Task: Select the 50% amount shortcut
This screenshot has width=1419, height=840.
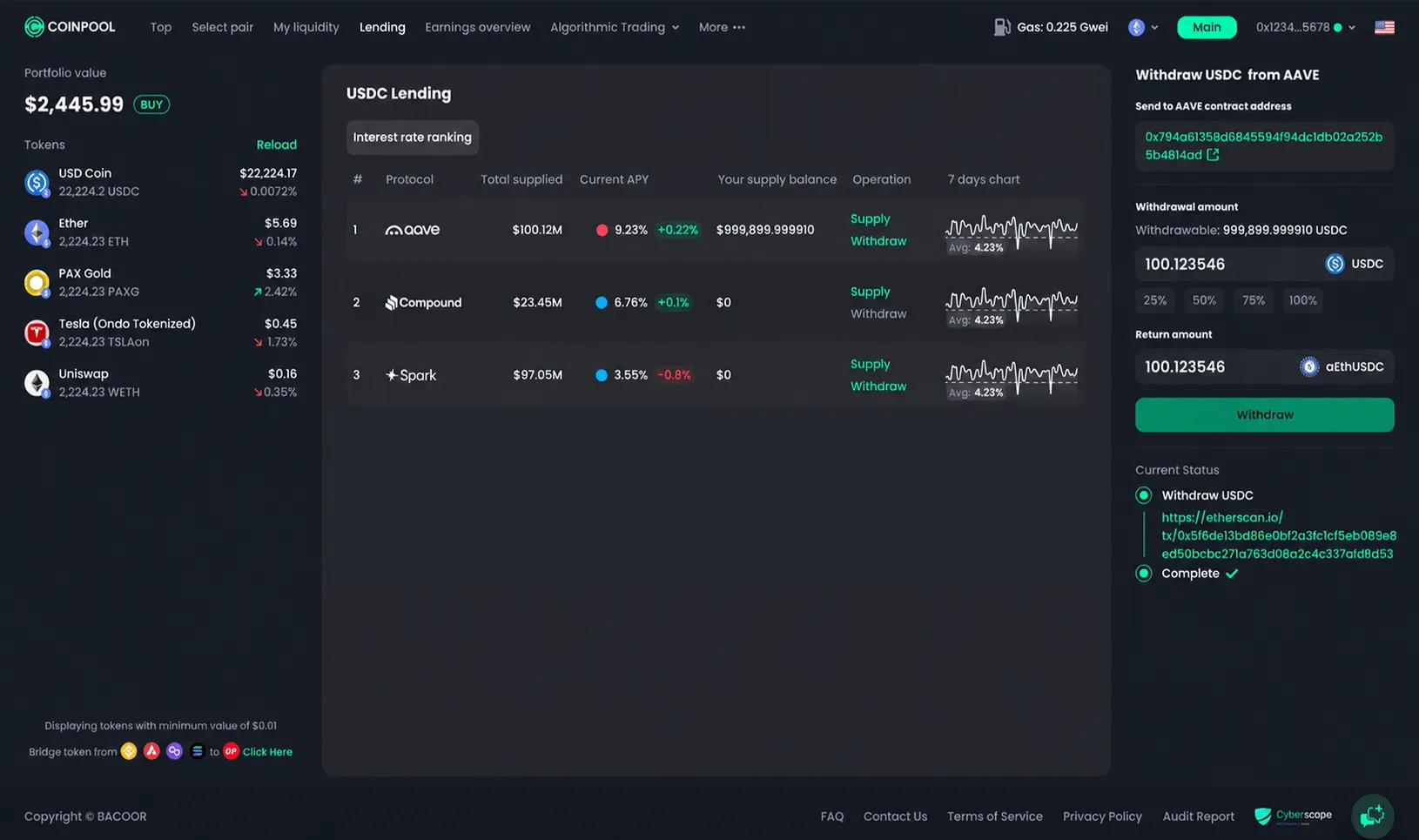Action: (1204, 300)
